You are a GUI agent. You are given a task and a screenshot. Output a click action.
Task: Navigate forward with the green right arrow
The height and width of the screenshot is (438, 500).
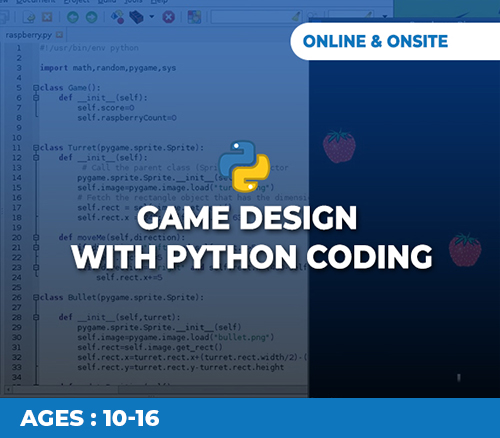[91, 17]
